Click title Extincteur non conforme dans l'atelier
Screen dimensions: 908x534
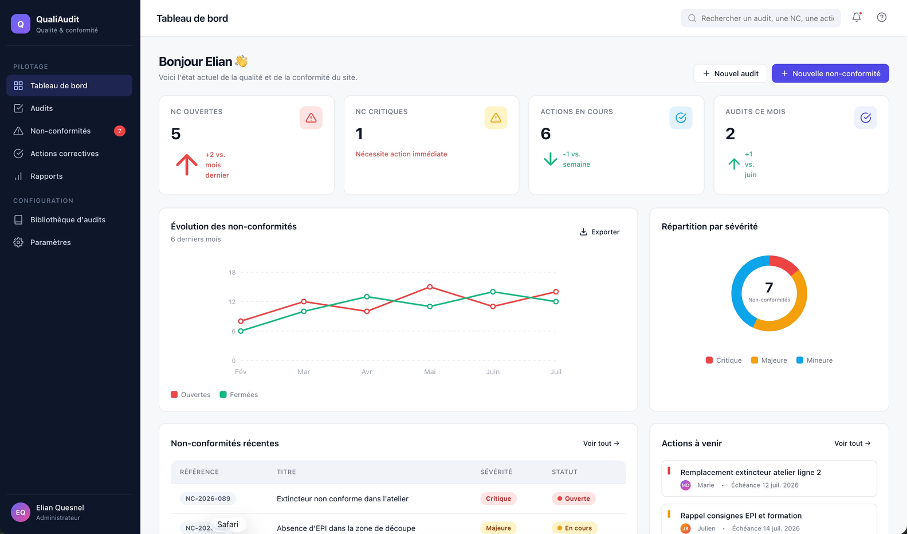[x=343, y=498]
